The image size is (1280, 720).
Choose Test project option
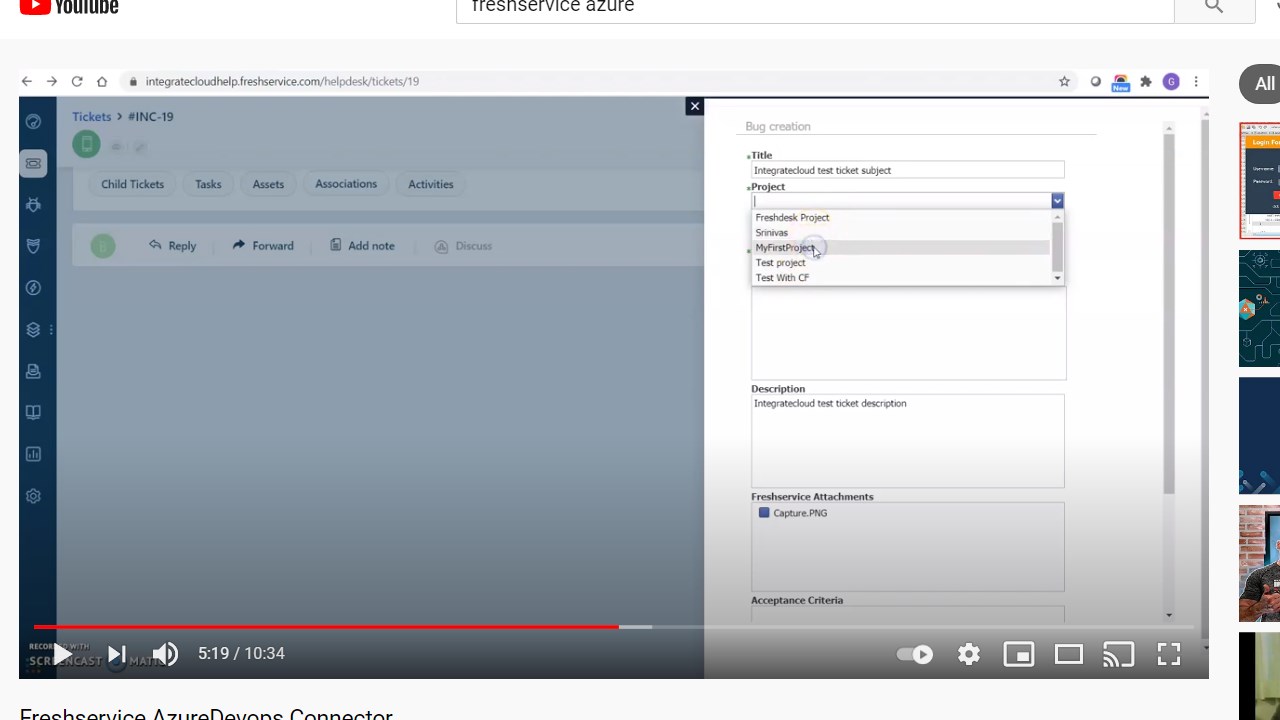(900, 262)
